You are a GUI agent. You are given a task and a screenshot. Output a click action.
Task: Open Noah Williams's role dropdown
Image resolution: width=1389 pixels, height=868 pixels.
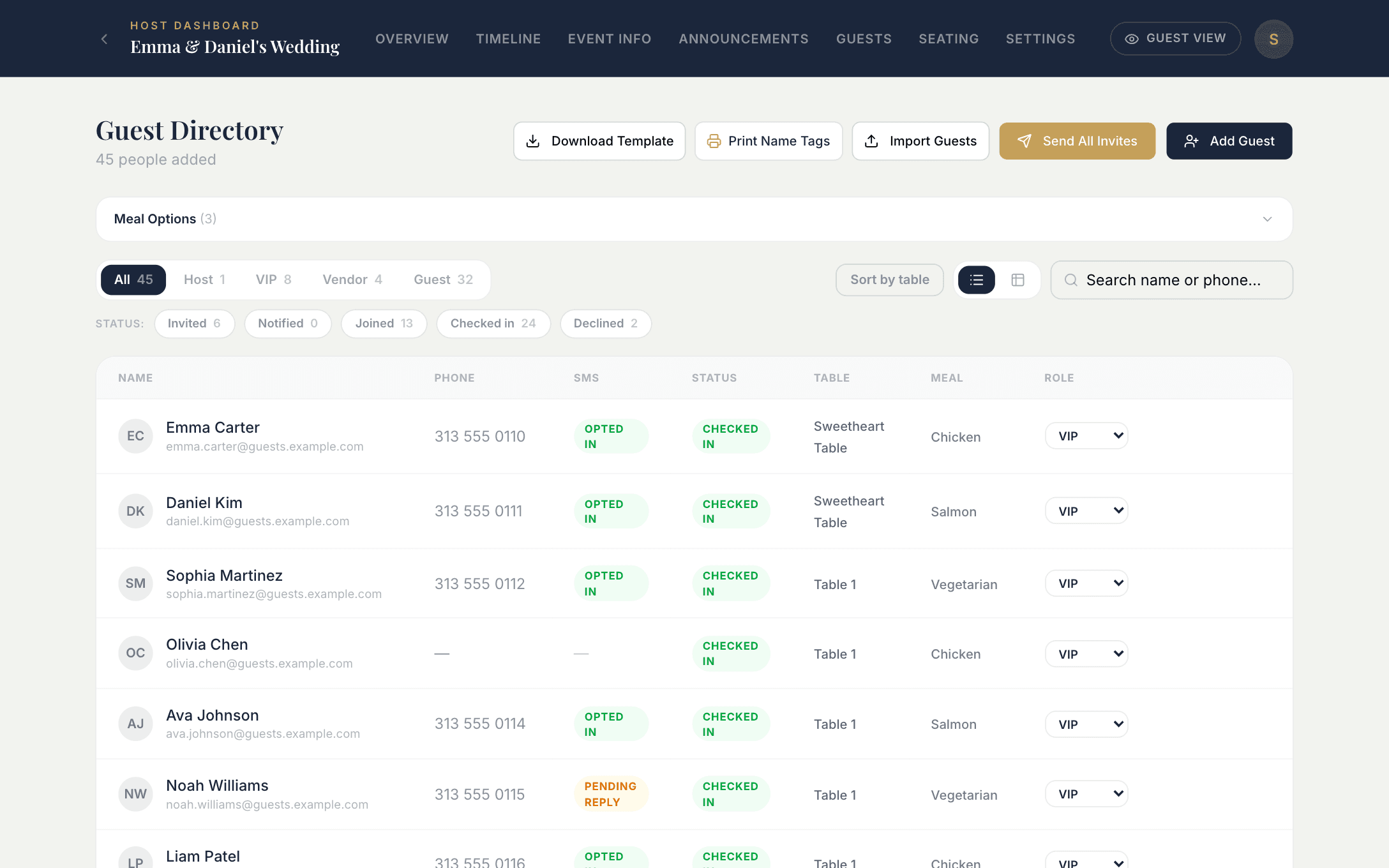click(x=1086, y=794)
